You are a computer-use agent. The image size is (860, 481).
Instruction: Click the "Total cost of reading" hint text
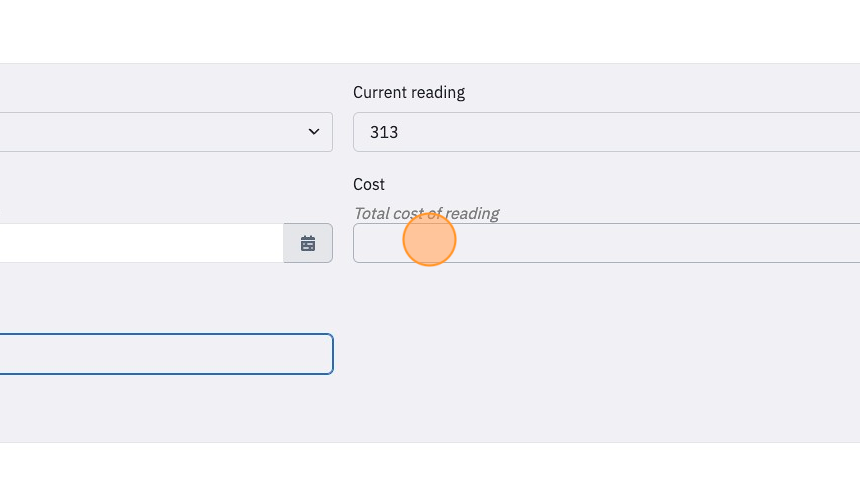426,213
